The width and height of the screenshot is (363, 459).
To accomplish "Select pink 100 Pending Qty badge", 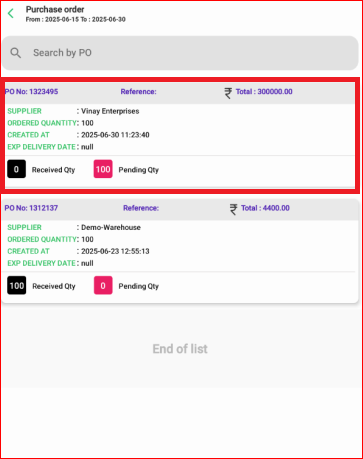I will (103, 169).
